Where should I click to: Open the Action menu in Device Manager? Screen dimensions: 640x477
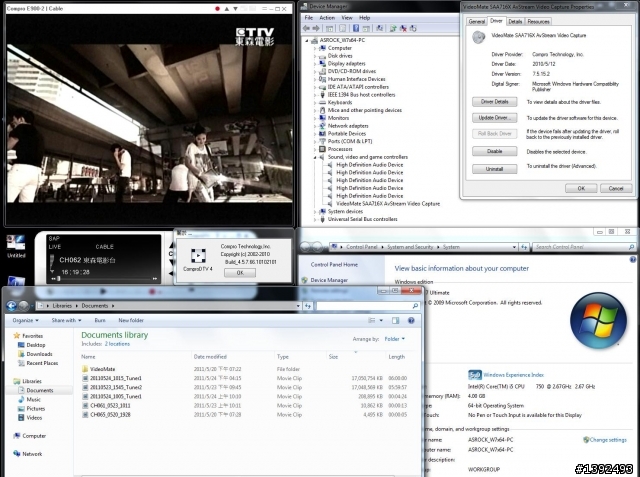(x=327, y=18)
